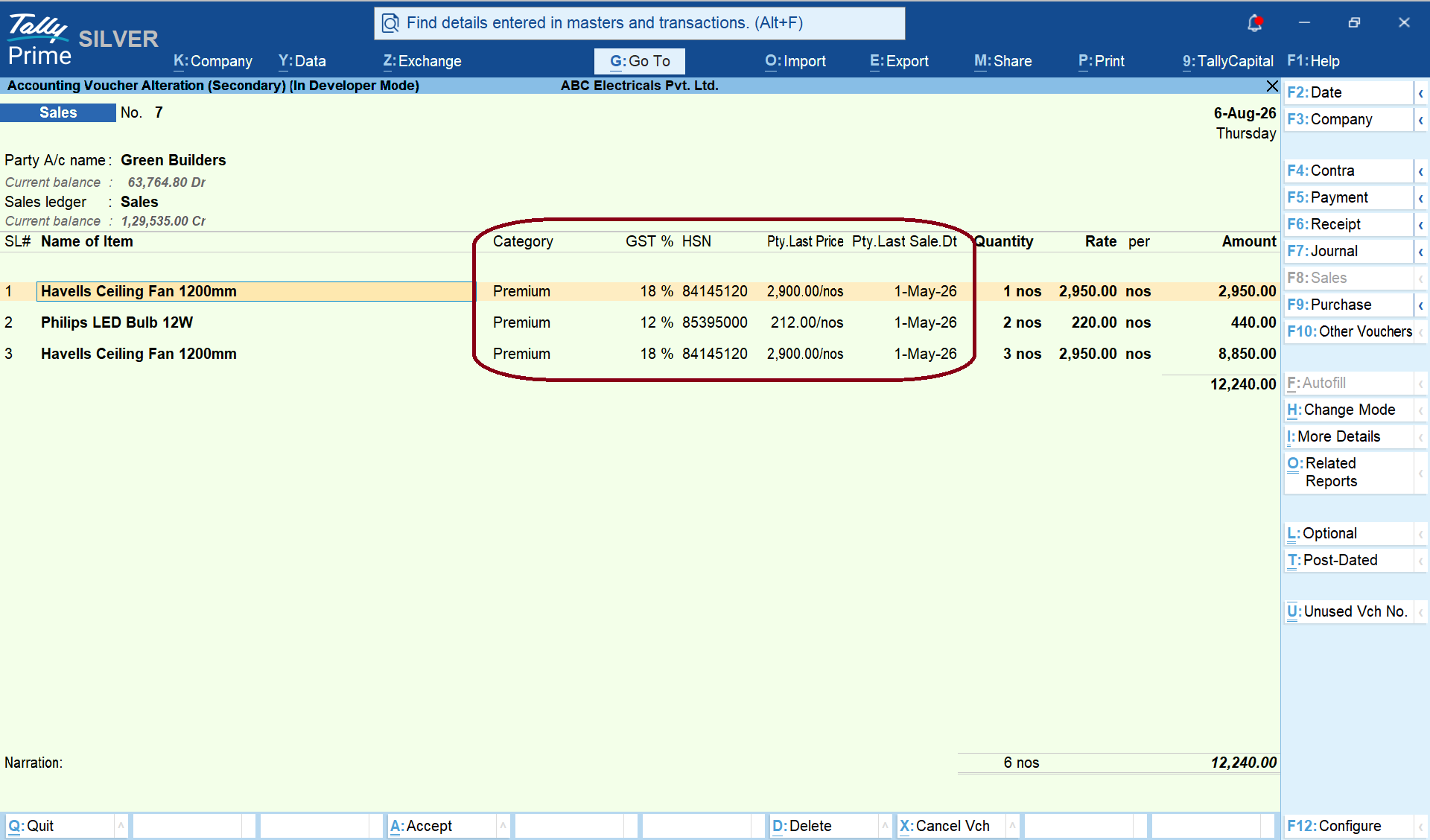Click the Party A/c name Green Builders
This screenshot has height=840, width=1430.
174,161
